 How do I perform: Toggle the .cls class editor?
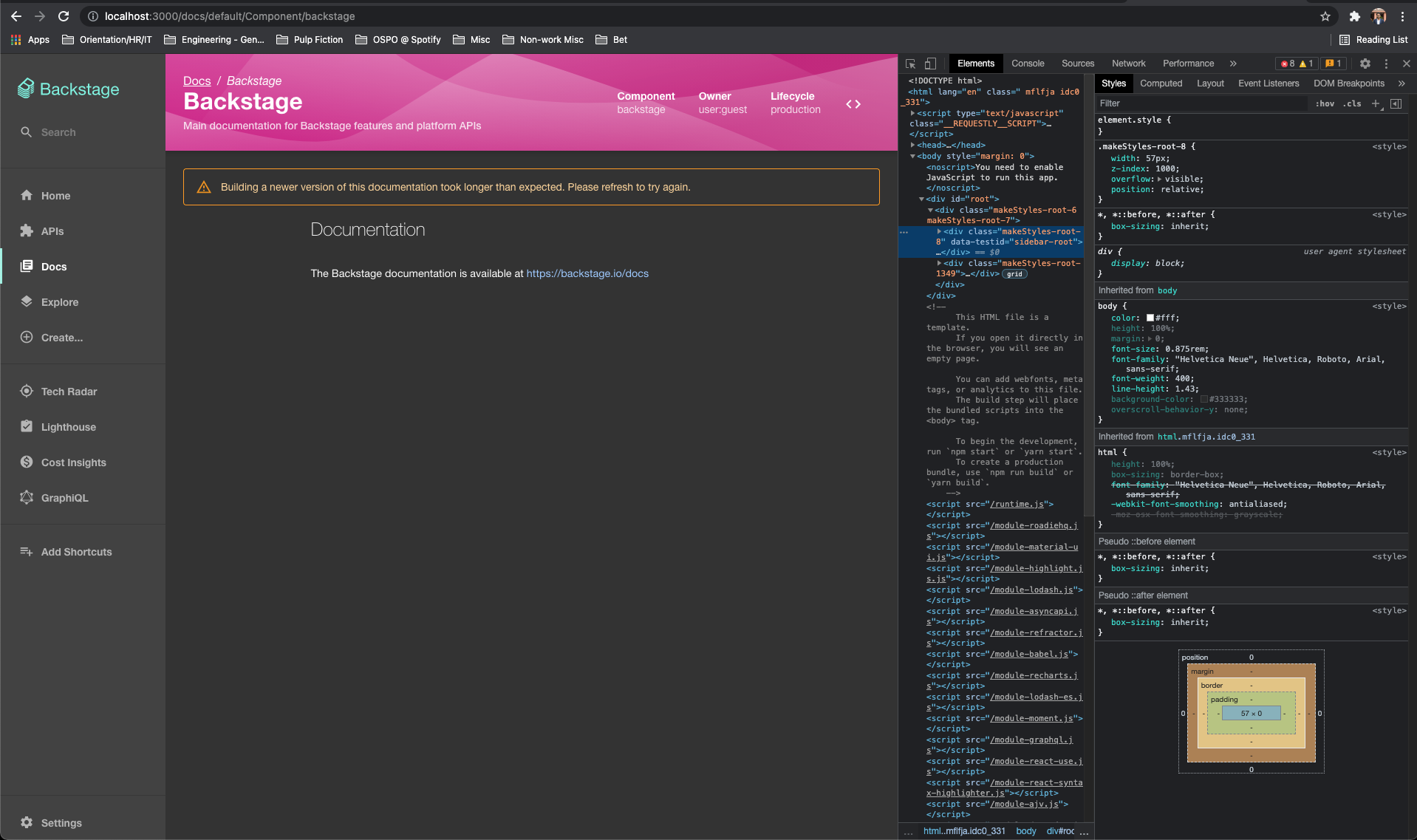tap(1353, 103)
